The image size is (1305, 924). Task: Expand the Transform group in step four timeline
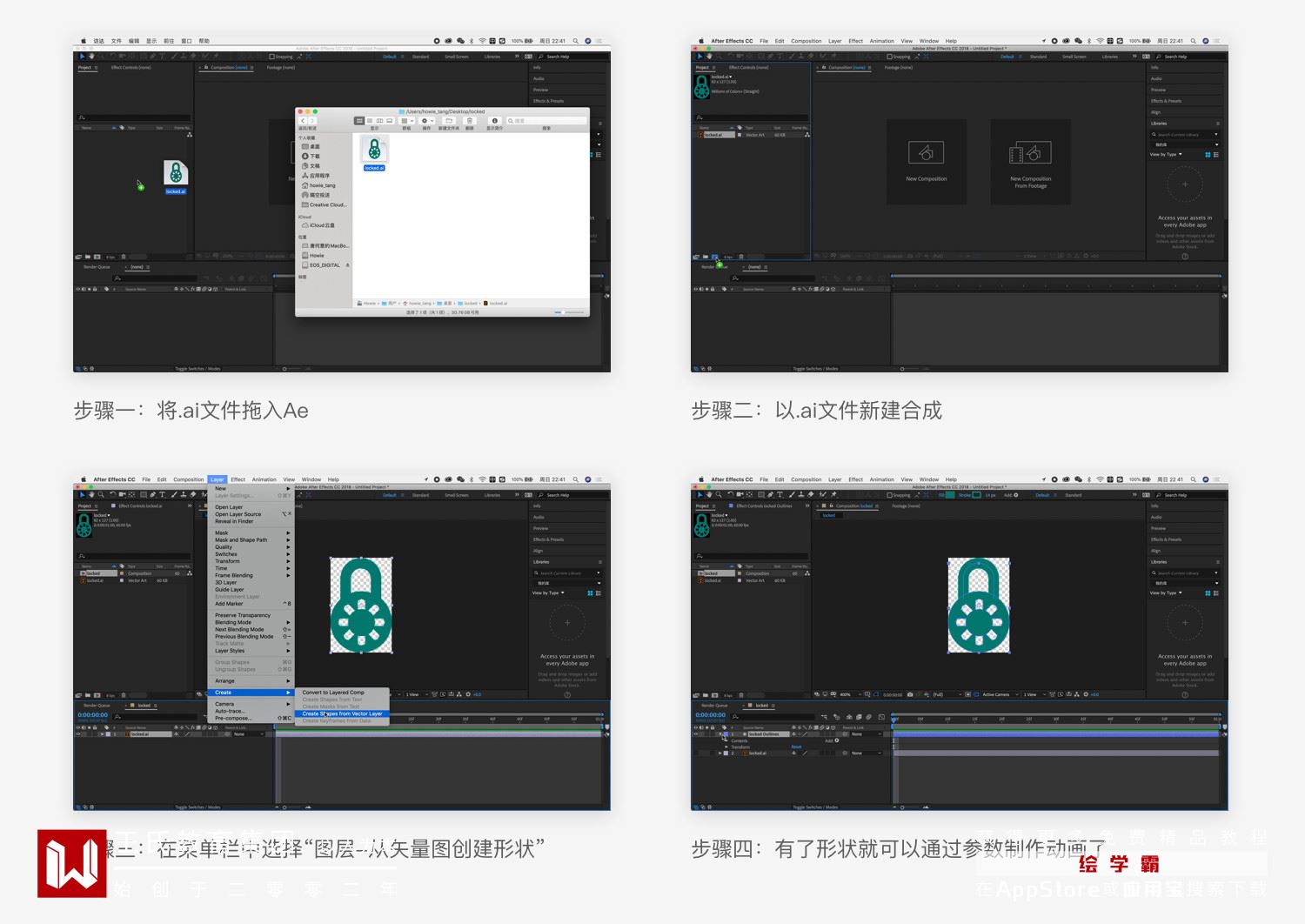tap(726, 747)
